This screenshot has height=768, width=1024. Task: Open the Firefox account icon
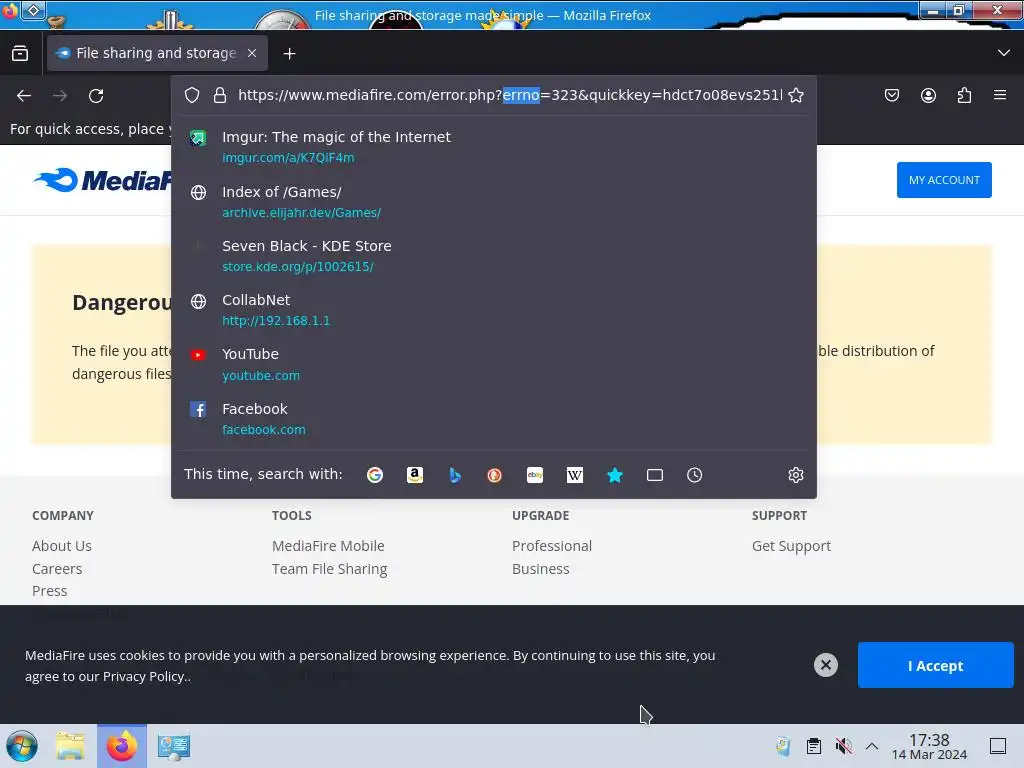(928, 95)
